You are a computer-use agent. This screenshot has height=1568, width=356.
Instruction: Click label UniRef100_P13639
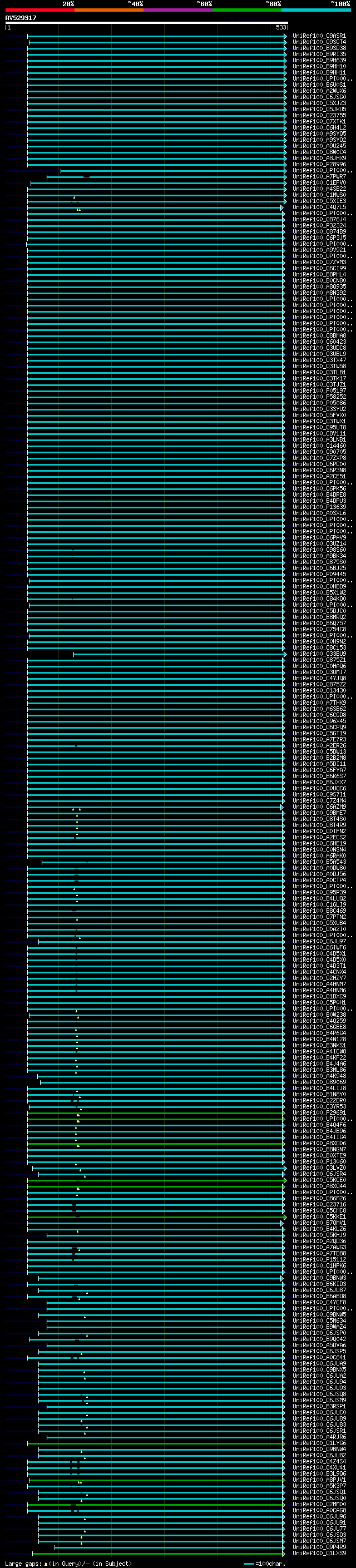click(319, 507)
